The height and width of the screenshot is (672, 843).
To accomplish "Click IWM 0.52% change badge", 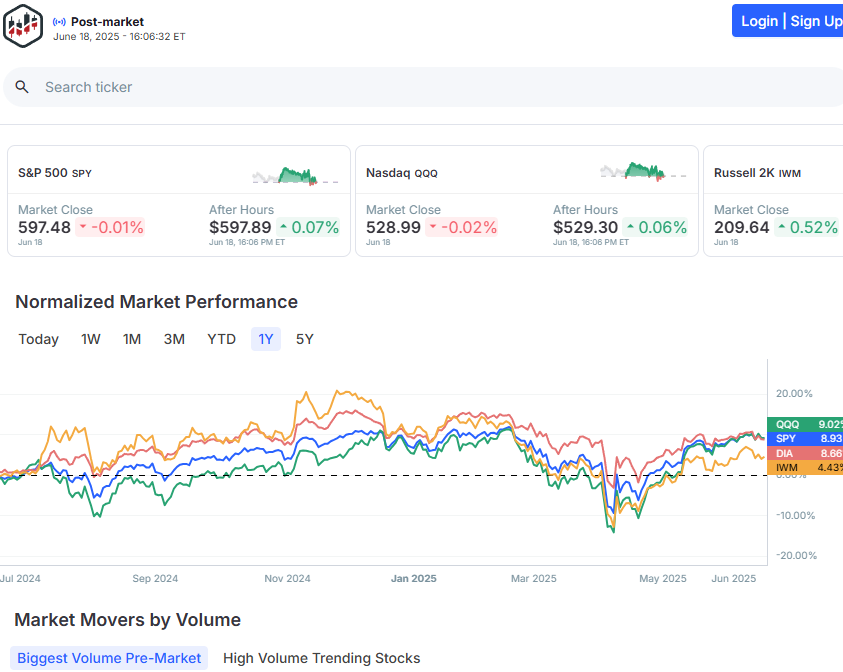I will click(806, 227).
